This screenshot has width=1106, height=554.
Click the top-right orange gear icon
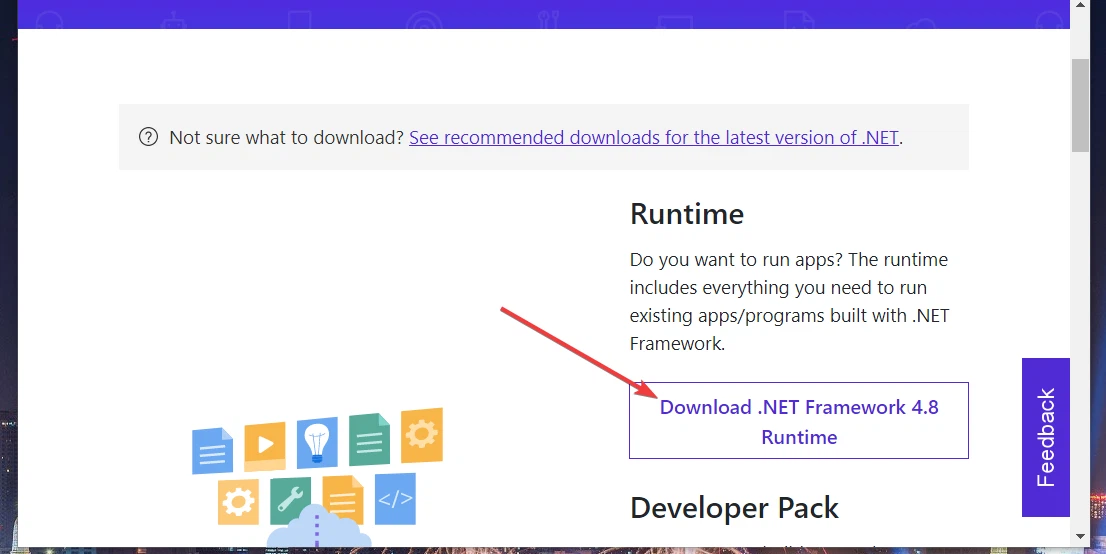[421, 435]
